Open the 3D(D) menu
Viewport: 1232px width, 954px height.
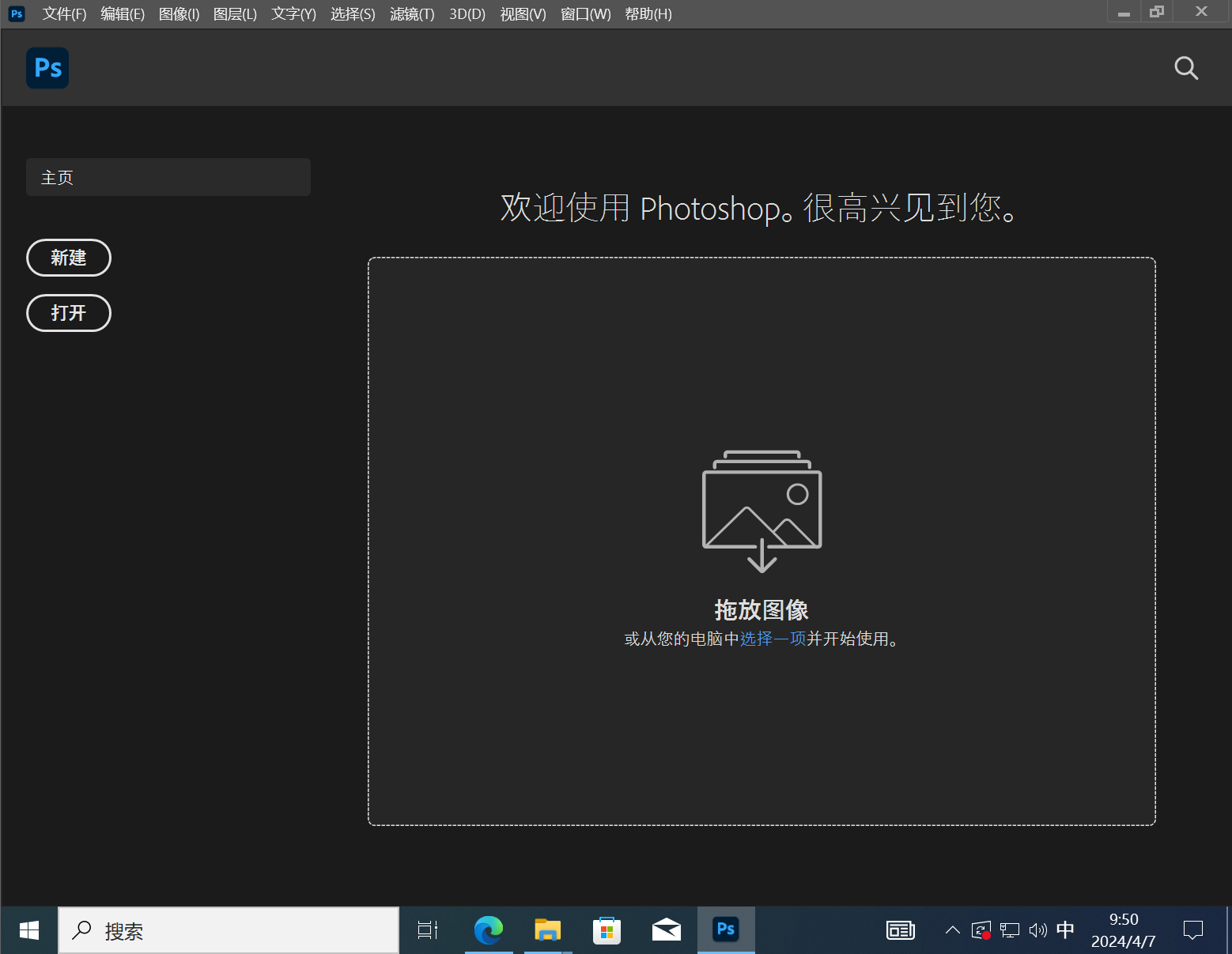(467, 14)
